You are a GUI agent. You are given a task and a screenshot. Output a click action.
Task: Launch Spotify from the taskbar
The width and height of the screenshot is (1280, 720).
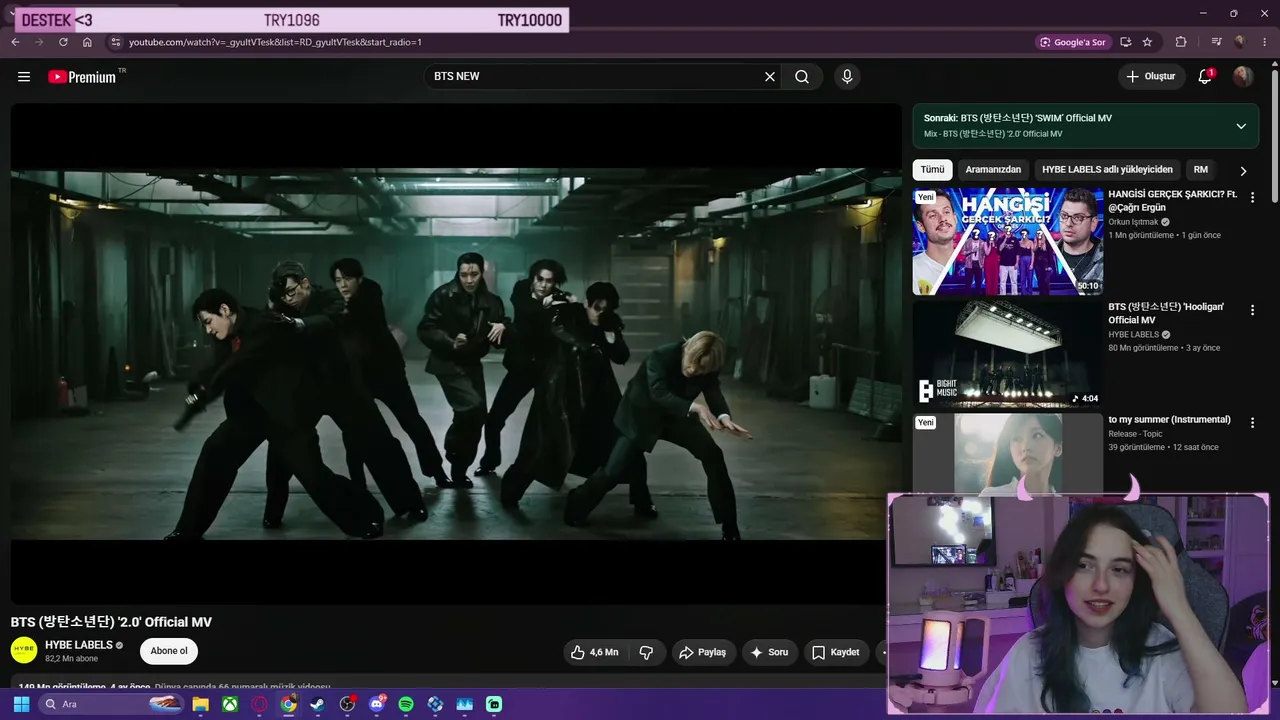(406, 704)
